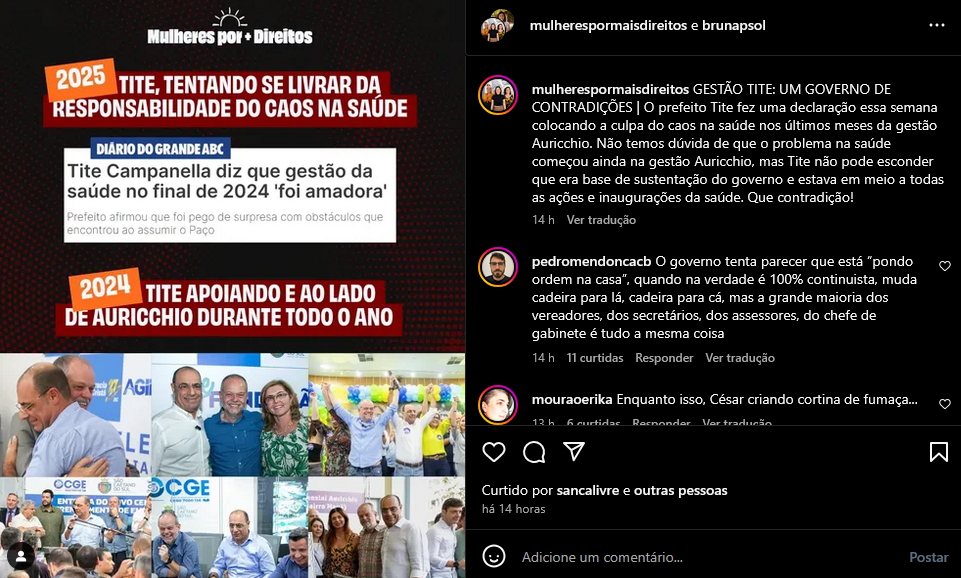
Task: Open comments via the speech bubble icon
Action: (534, 452)
